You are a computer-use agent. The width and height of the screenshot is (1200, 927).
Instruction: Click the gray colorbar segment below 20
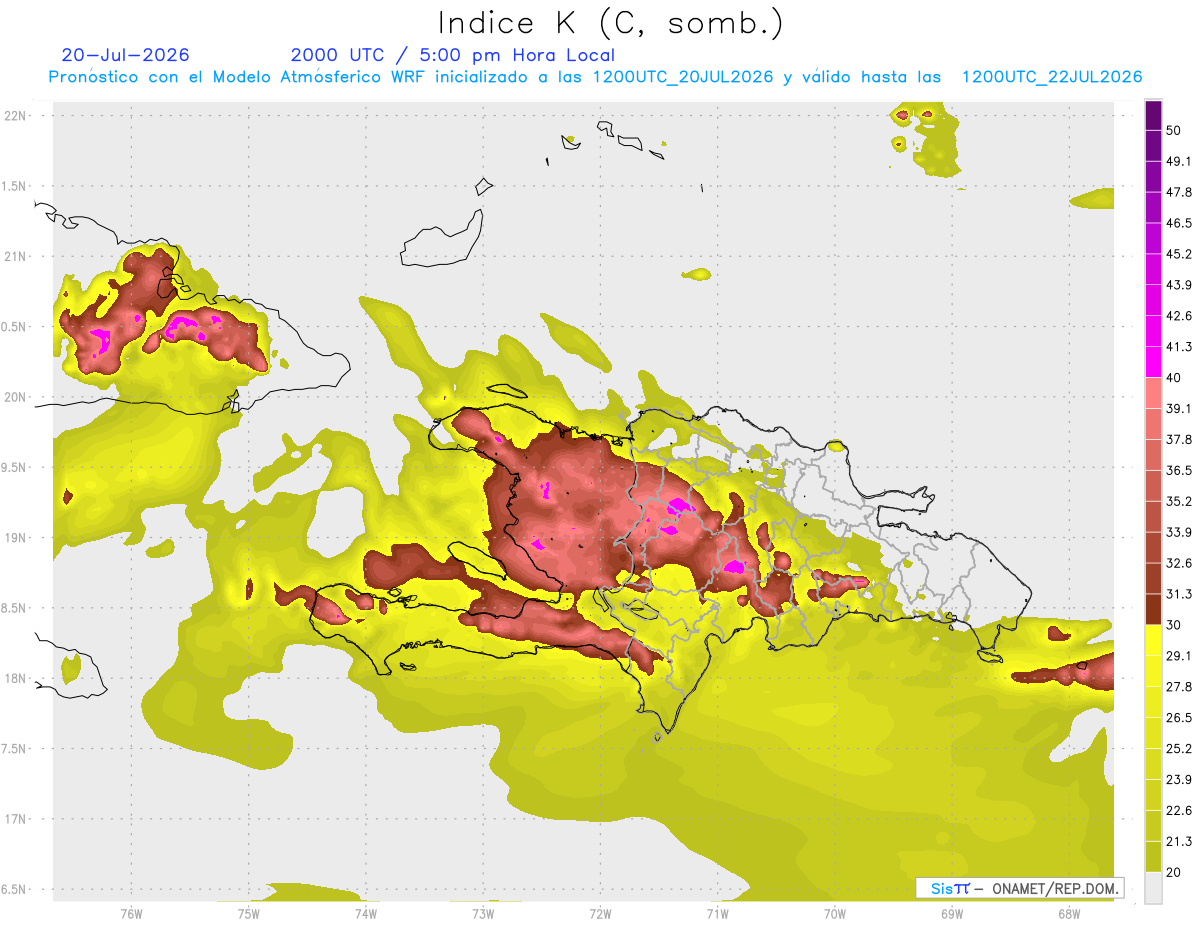click(x=1154, y=888)
